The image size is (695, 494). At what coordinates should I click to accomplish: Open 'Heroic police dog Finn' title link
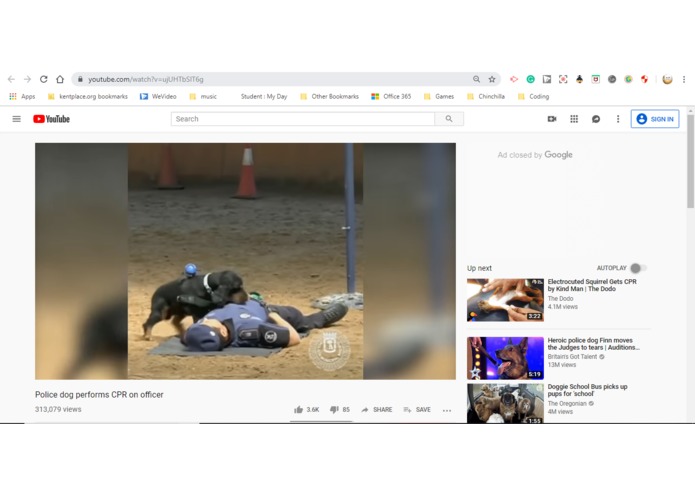click(593, 344)
